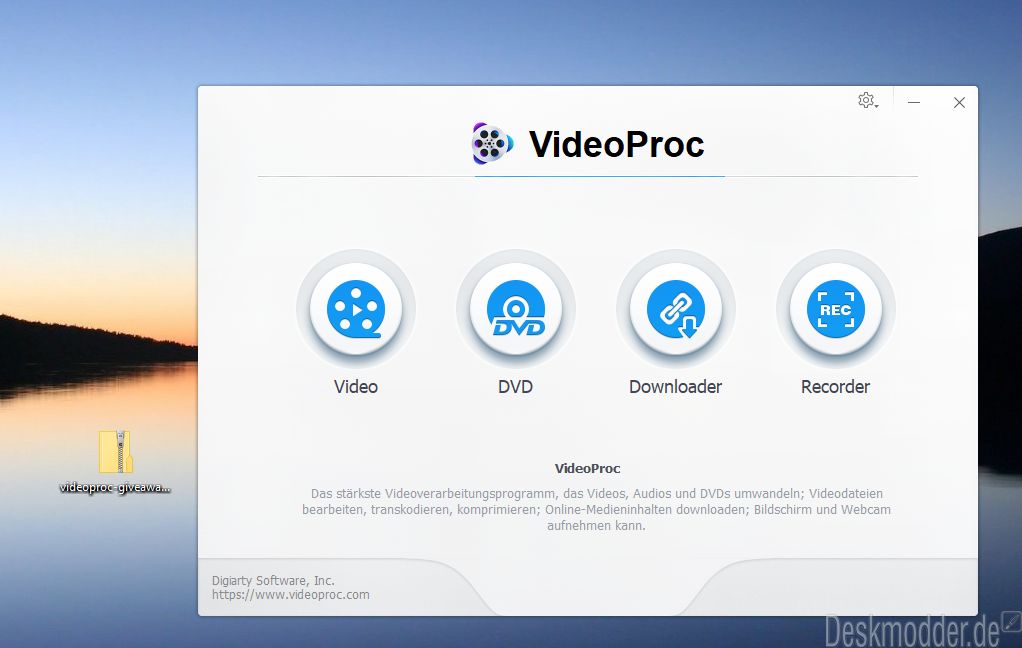Click the "Recorder" label text
Screen dimensions: 1022x648
[836, 387]
